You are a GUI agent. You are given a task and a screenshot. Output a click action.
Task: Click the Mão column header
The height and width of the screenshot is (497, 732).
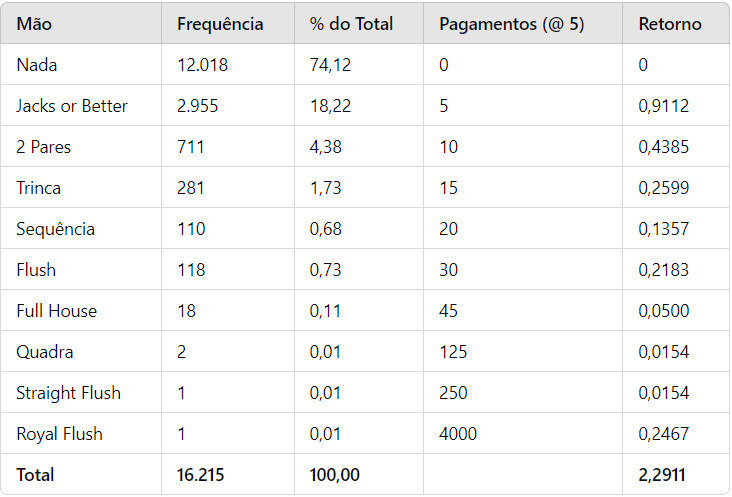tap(34, 24)
